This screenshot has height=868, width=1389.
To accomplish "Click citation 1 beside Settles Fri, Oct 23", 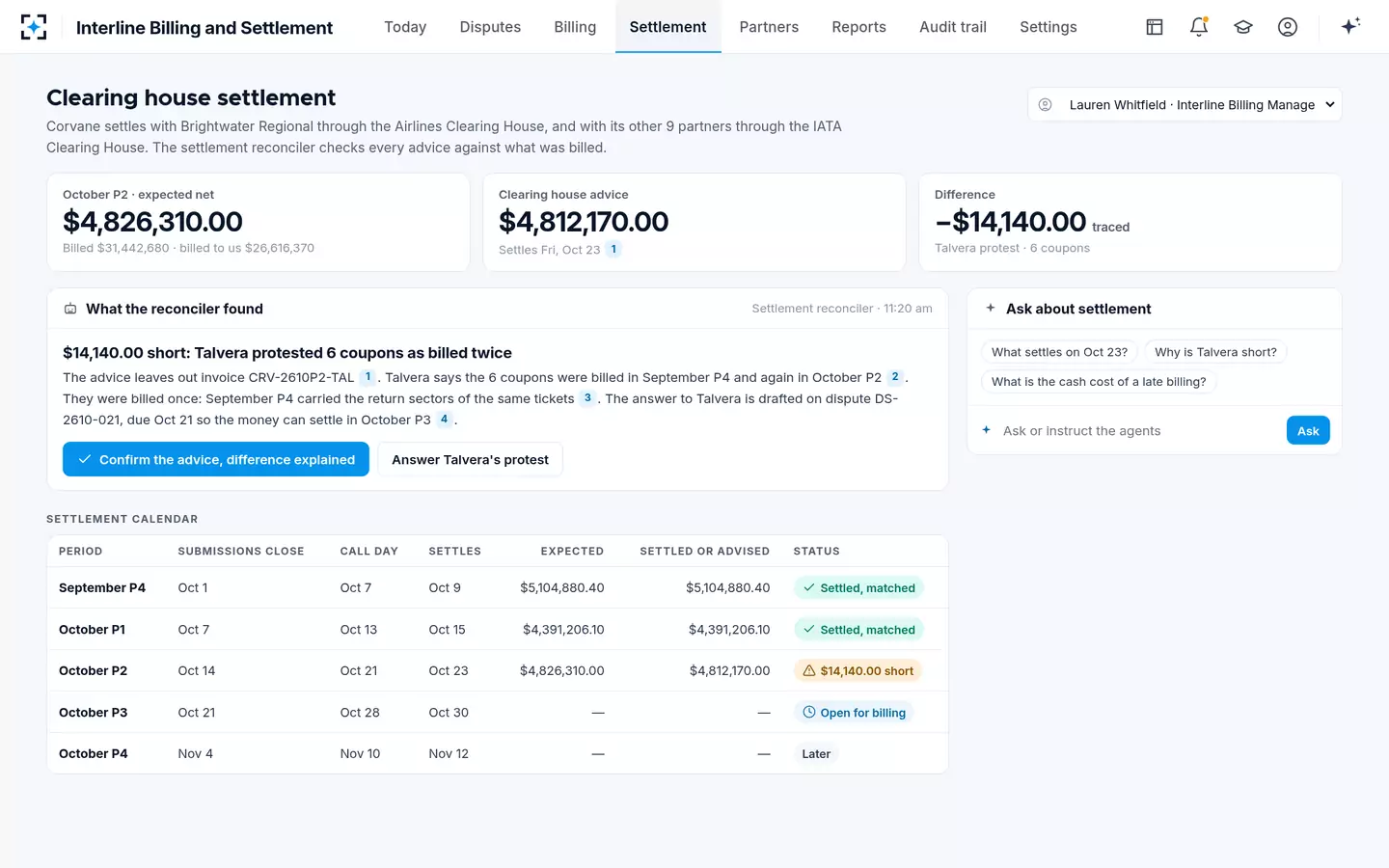I will point(613,249).
